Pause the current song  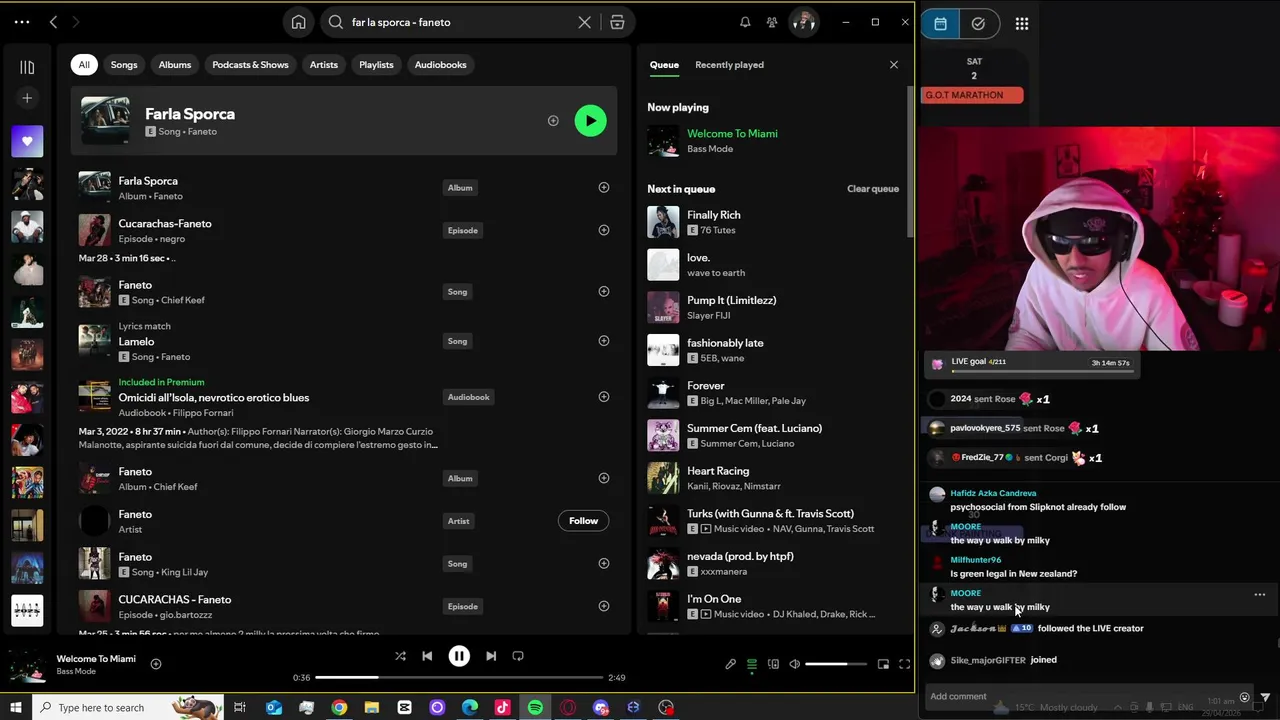459,656
